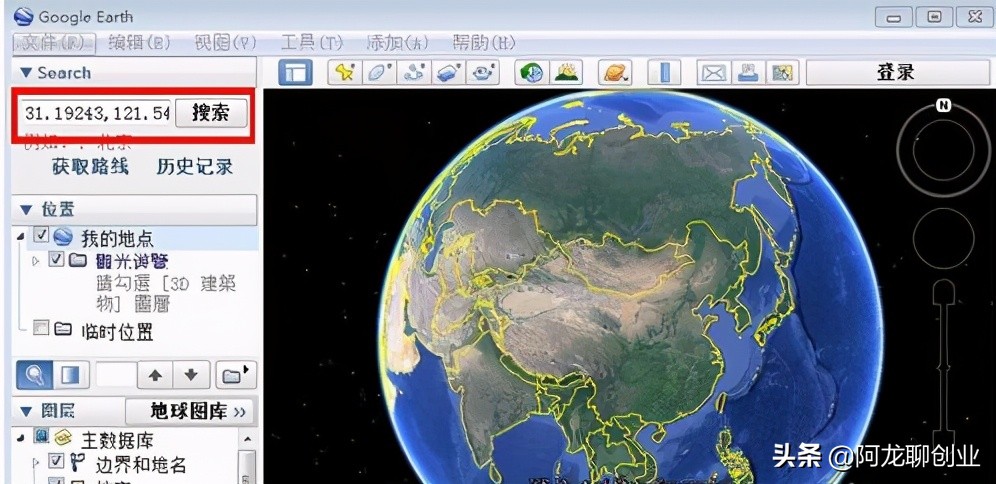Select the Add Path tool
The image size is (996, 484).
point(414,72)
